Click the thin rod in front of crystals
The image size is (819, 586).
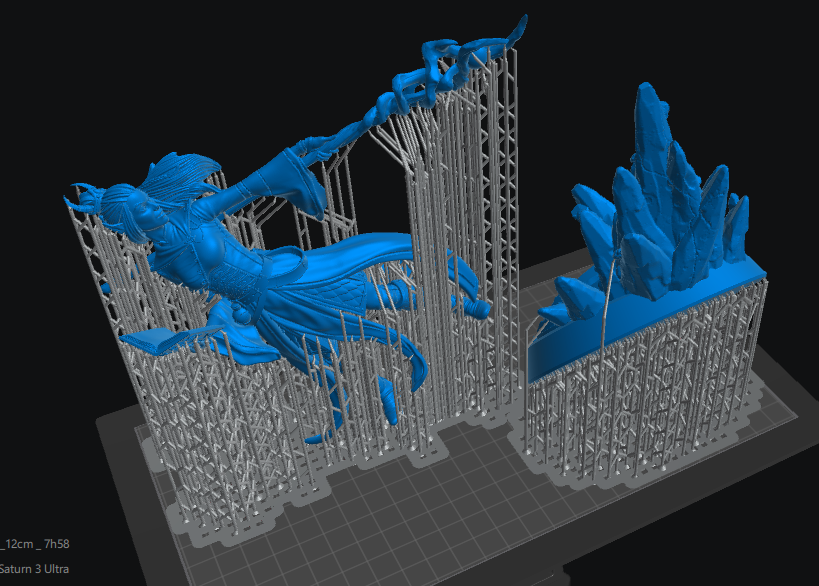(x=607, y=300)
